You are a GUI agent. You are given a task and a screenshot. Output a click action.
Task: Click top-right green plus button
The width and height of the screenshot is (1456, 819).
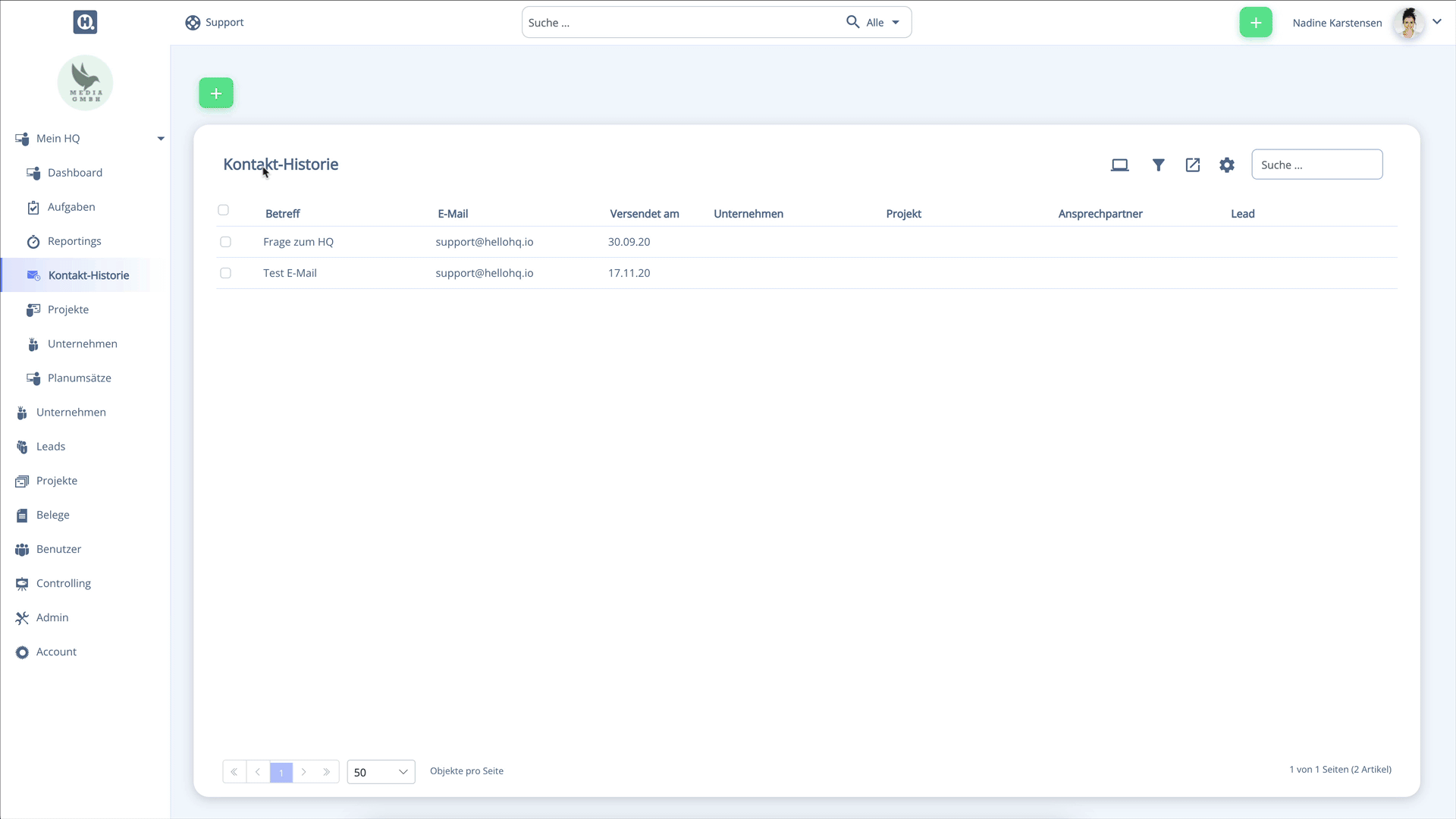click(x=1256, y=22)
